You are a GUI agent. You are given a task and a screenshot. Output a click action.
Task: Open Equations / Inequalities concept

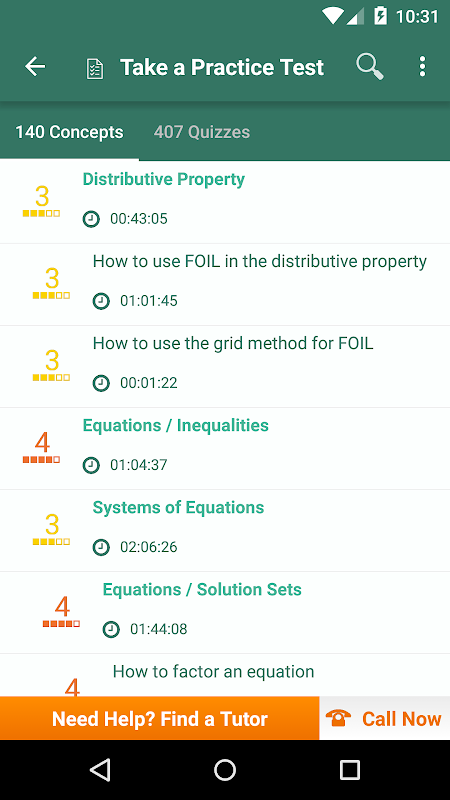coord(225,448)
